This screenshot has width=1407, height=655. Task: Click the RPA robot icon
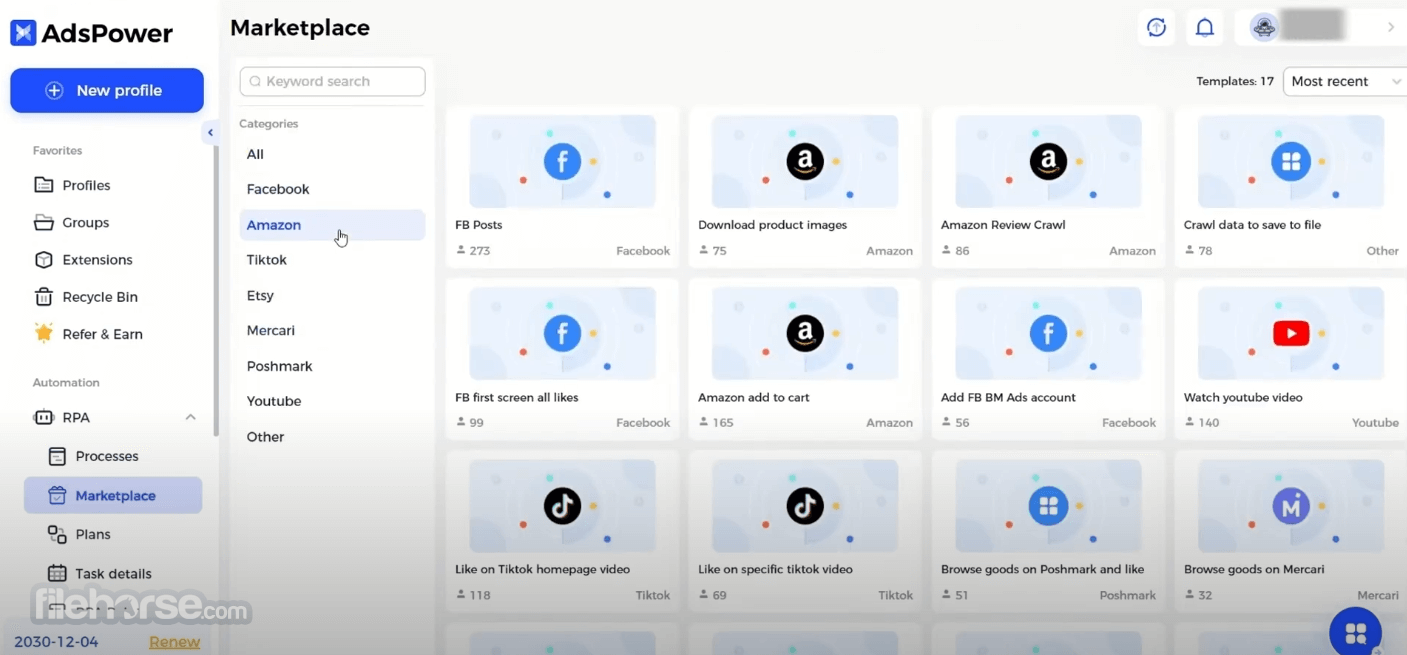click(44, 417)
